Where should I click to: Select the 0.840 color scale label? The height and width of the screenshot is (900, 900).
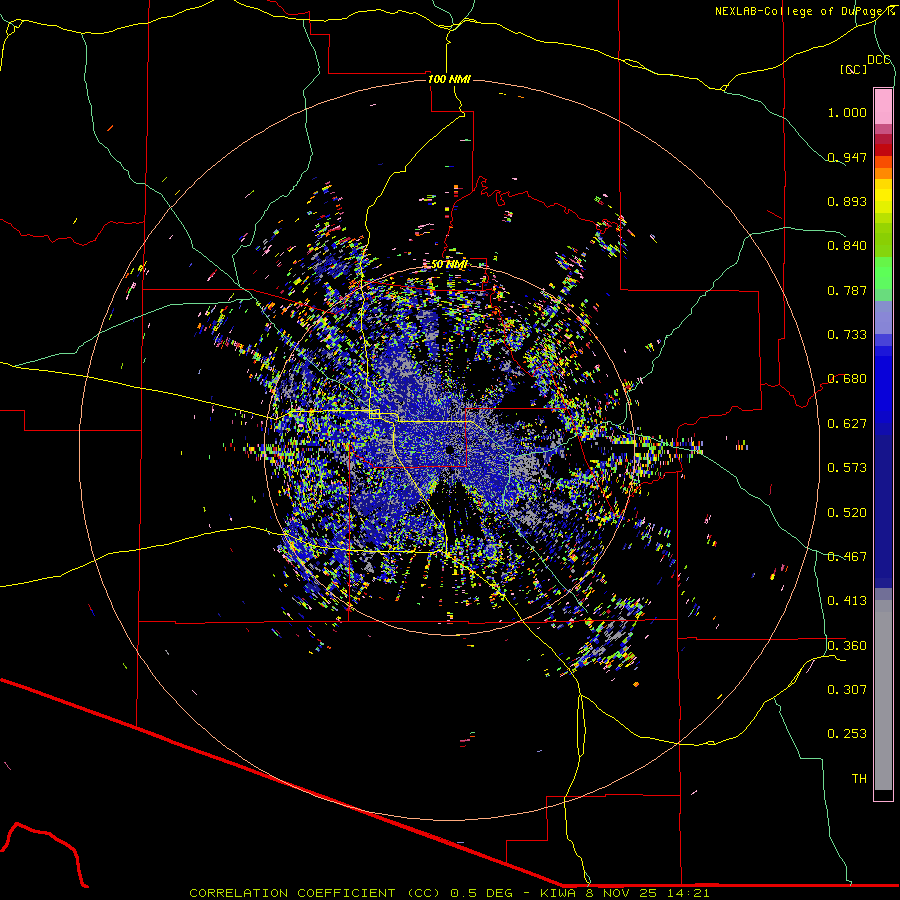[x=847, y=246]
